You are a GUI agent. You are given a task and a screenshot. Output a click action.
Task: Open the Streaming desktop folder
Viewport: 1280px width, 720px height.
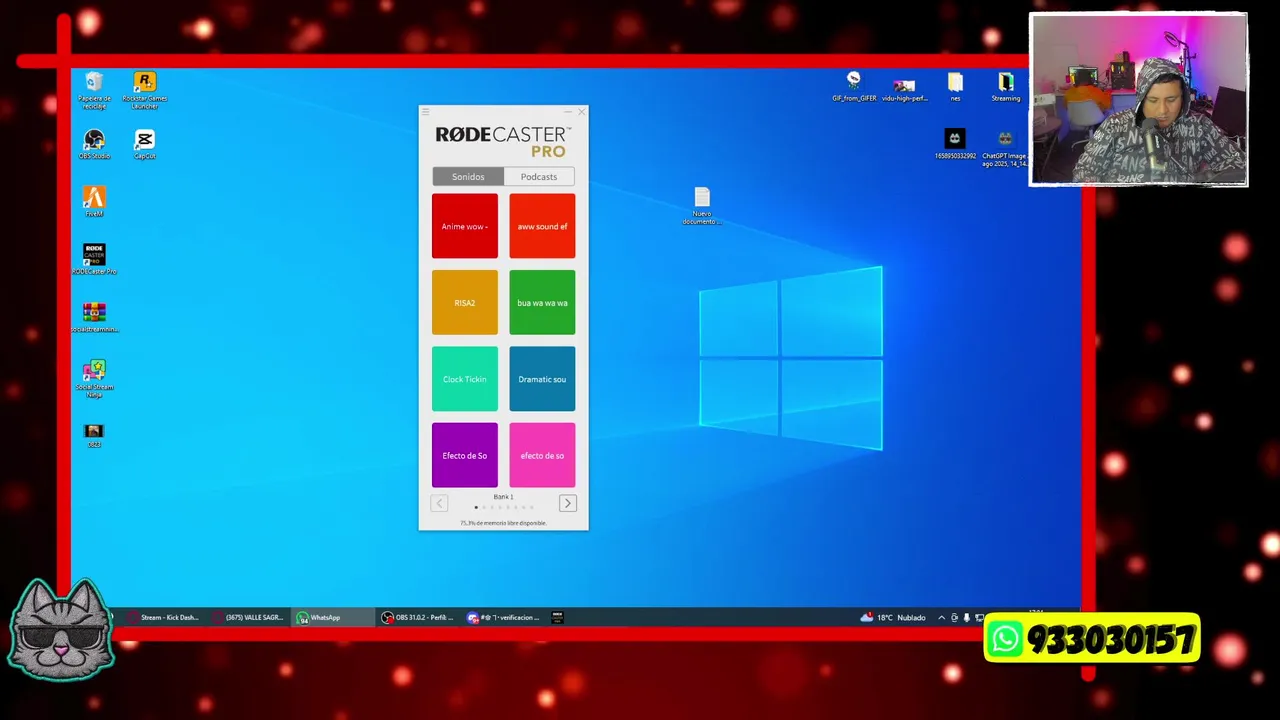pyautogui.click(x=1005, y=87)
